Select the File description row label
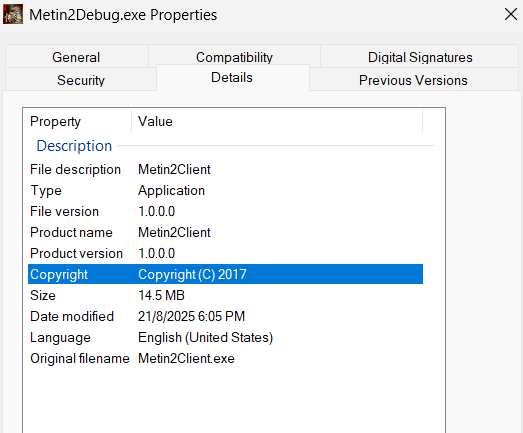The width and height of the screenshot is (523, 433). (x=75, y=169)
